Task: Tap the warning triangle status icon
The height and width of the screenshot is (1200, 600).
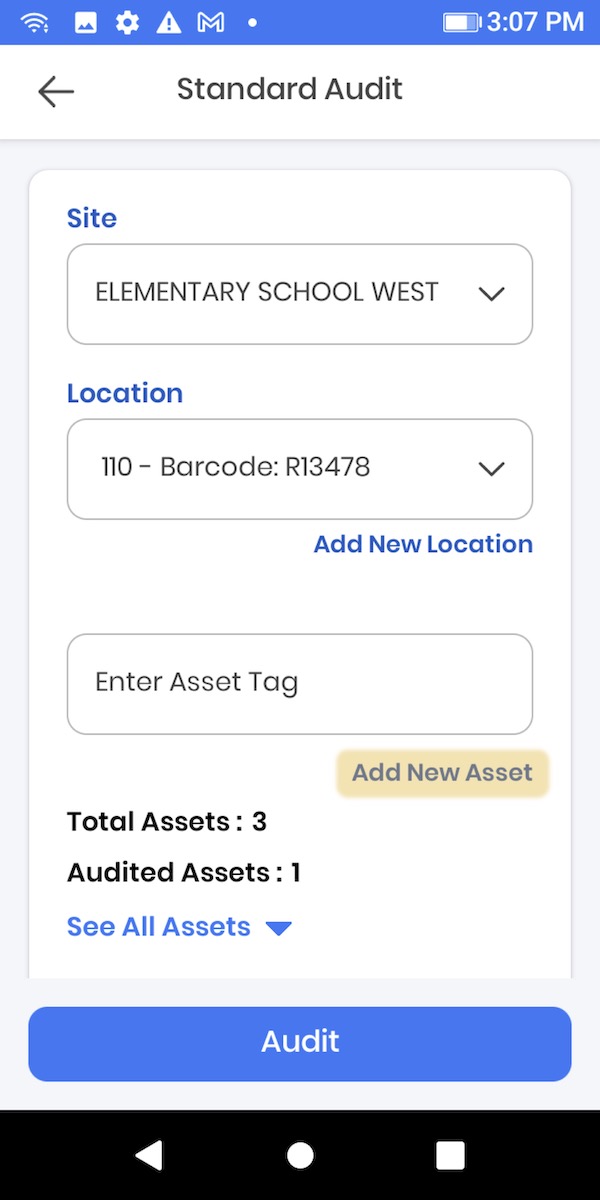Action: 168,22
